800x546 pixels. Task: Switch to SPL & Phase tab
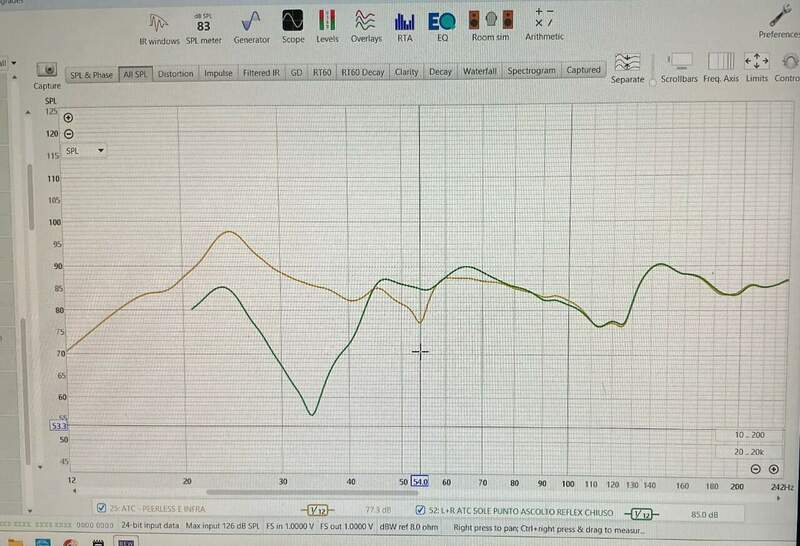pos(91,75)
